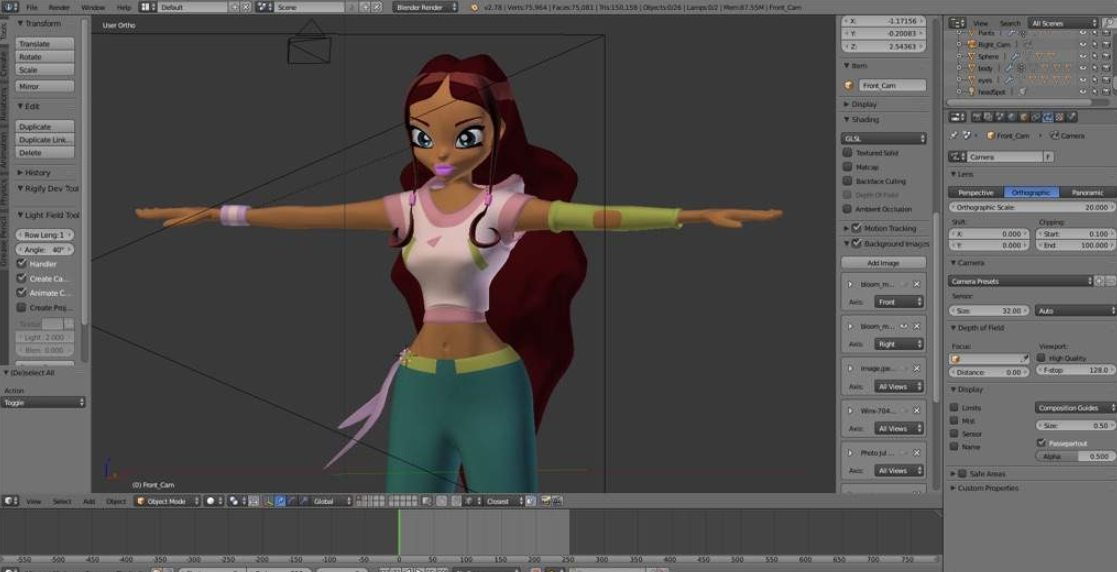Open the GLSL shading dropdown
The width and height of the screenshot is (1117, 572).
click(884, 139)
